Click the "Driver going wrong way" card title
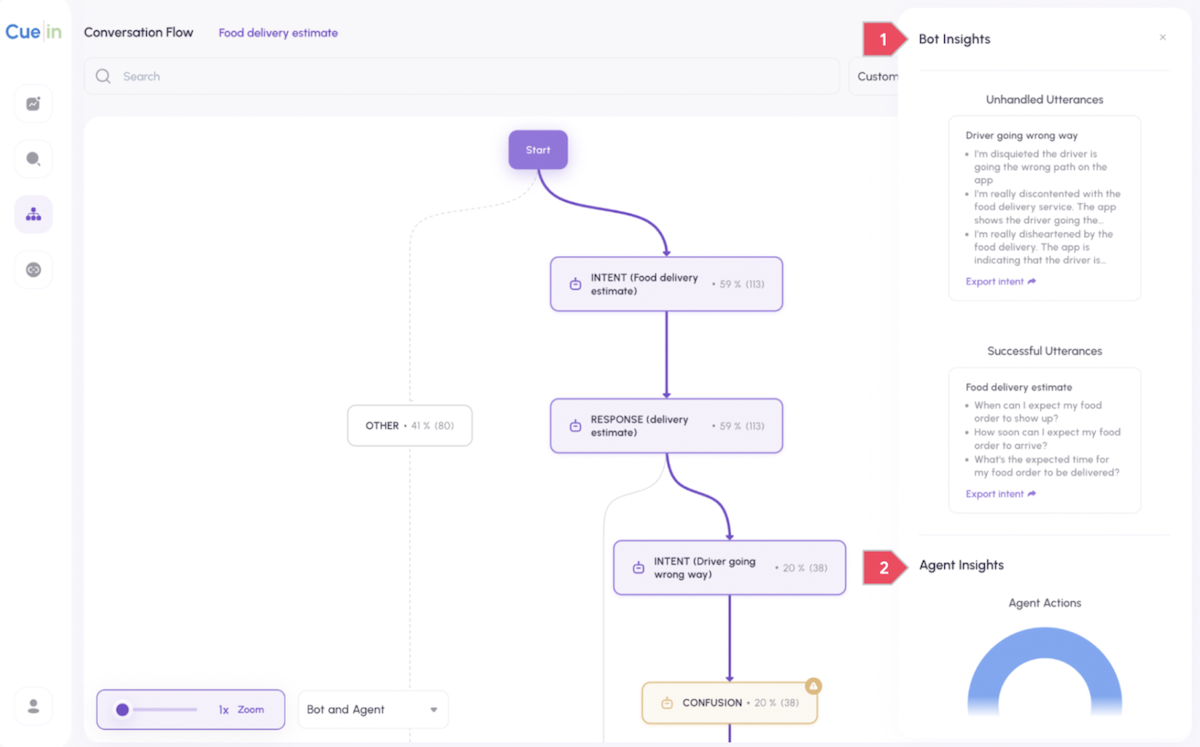This screenshot has width=1200, height=747. pyautogui.click(x=1022, y=135)
